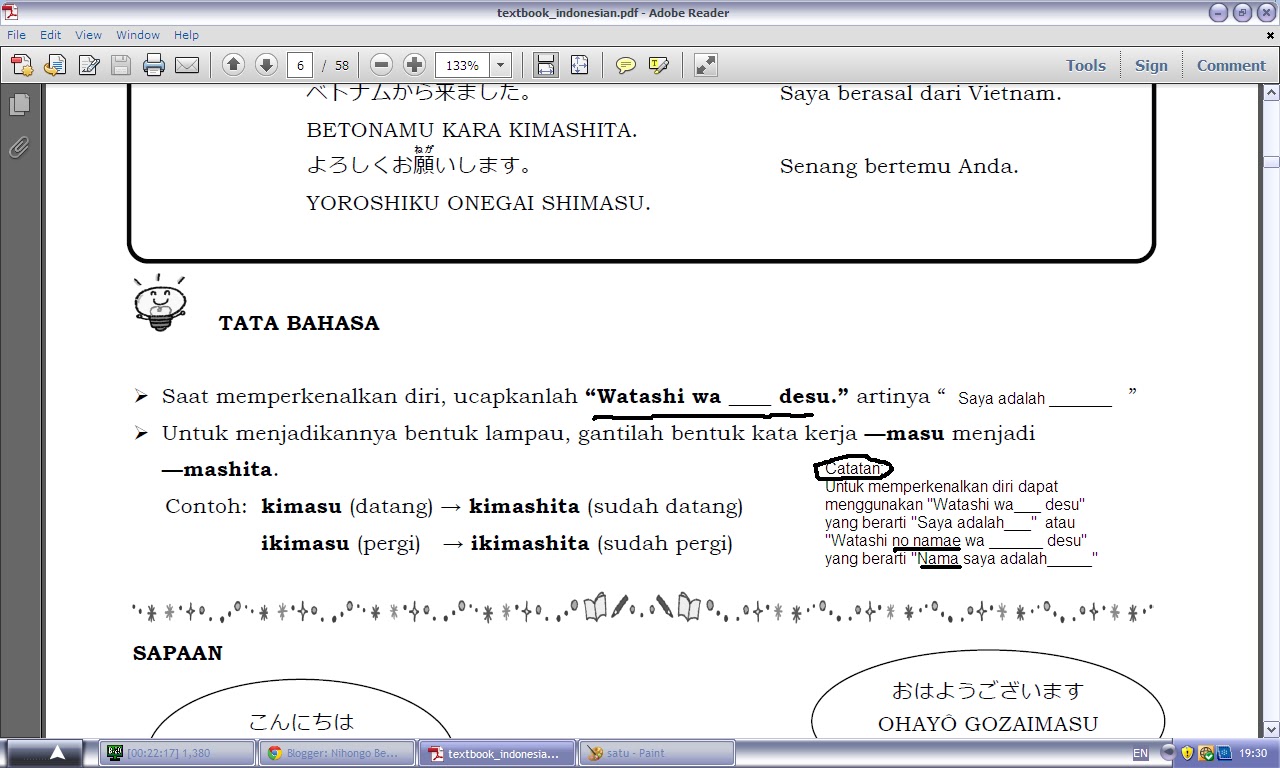The height and width of the screenshot is (768, 1280).
Task: Click text OHAYŌ GOZAIMASU
Action: click(988, 723)
